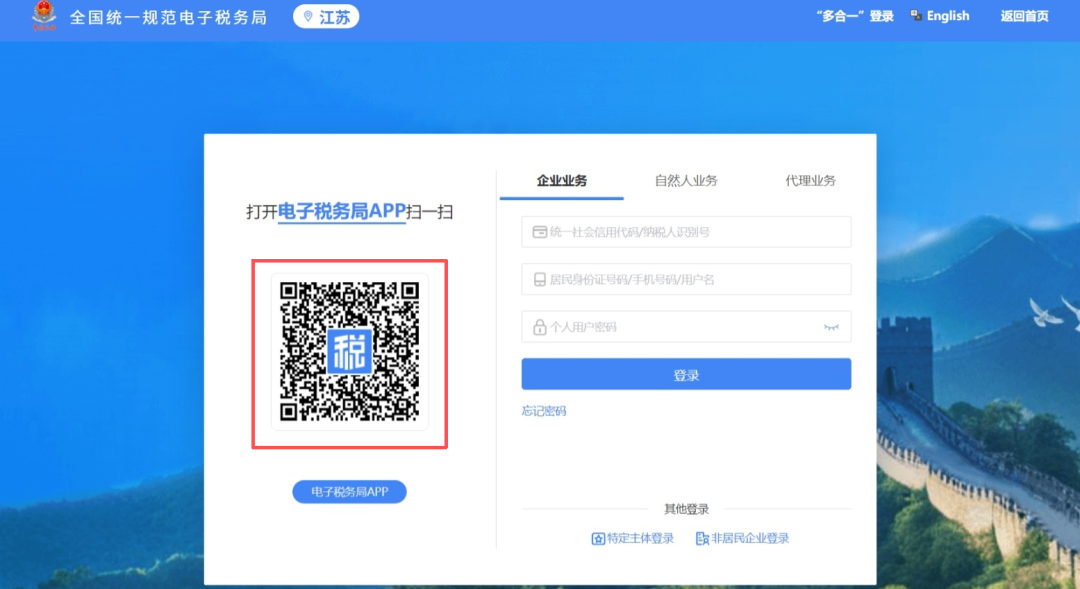Open the "多合一"登录 link

coord(854,17)
